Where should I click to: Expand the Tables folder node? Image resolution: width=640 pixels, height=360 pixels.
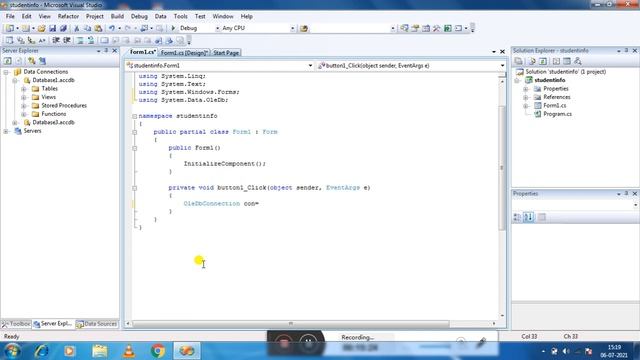24,89
